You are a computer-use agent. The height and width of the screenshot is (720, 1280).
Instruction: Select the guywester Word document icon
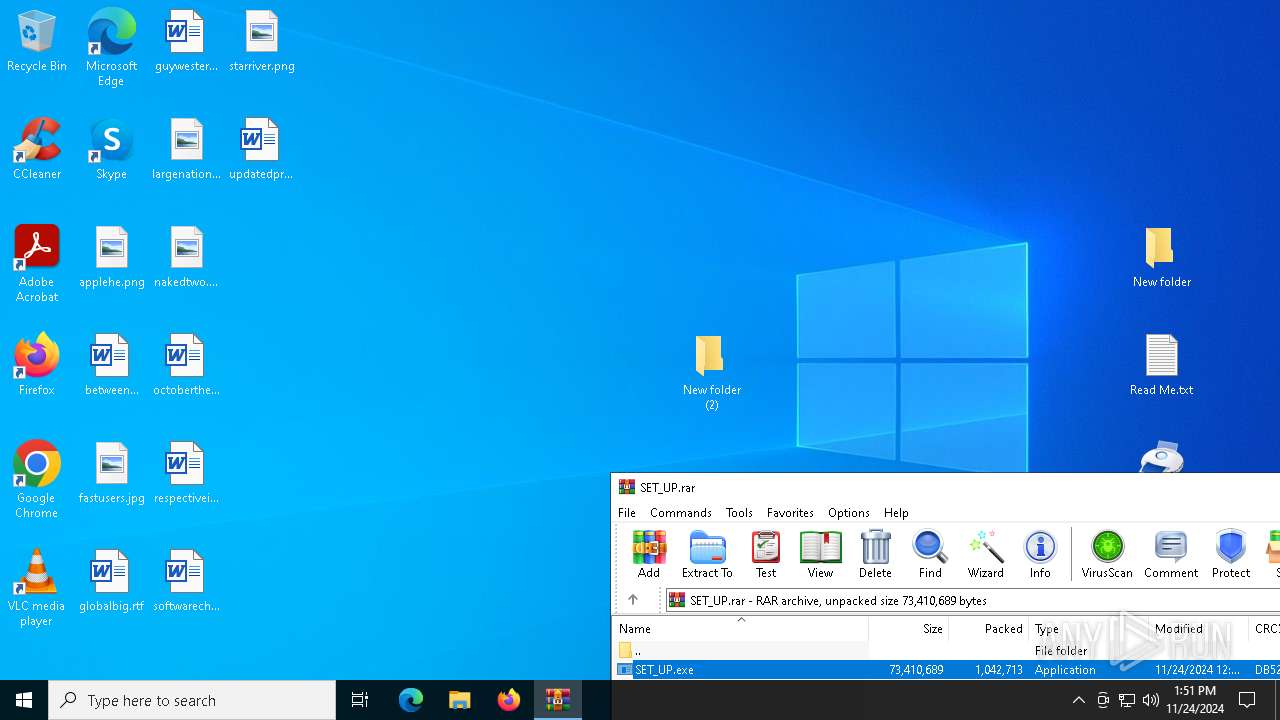point(186,42)
